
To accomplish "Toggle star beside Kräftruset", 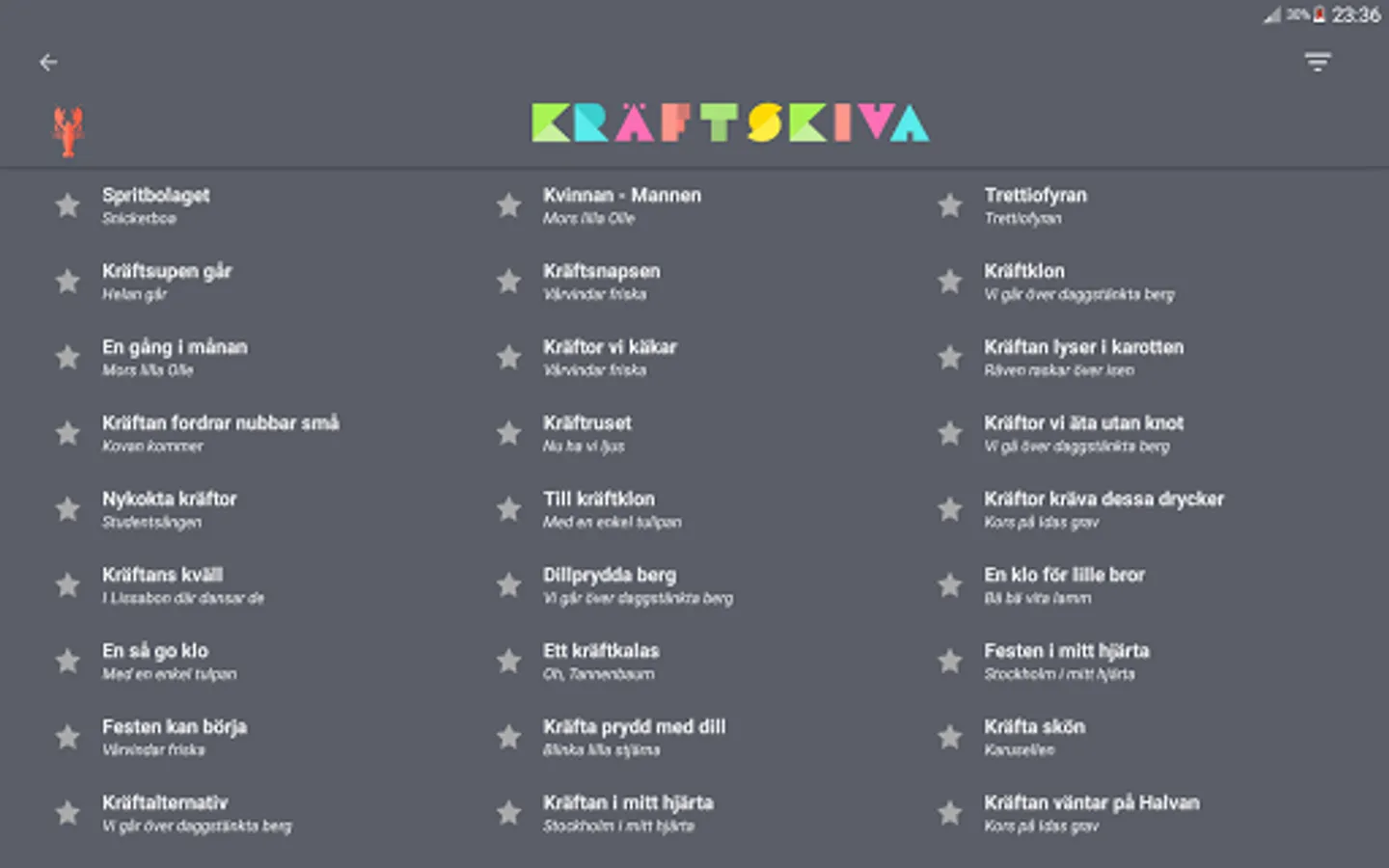I will click(x=508, y=433).
